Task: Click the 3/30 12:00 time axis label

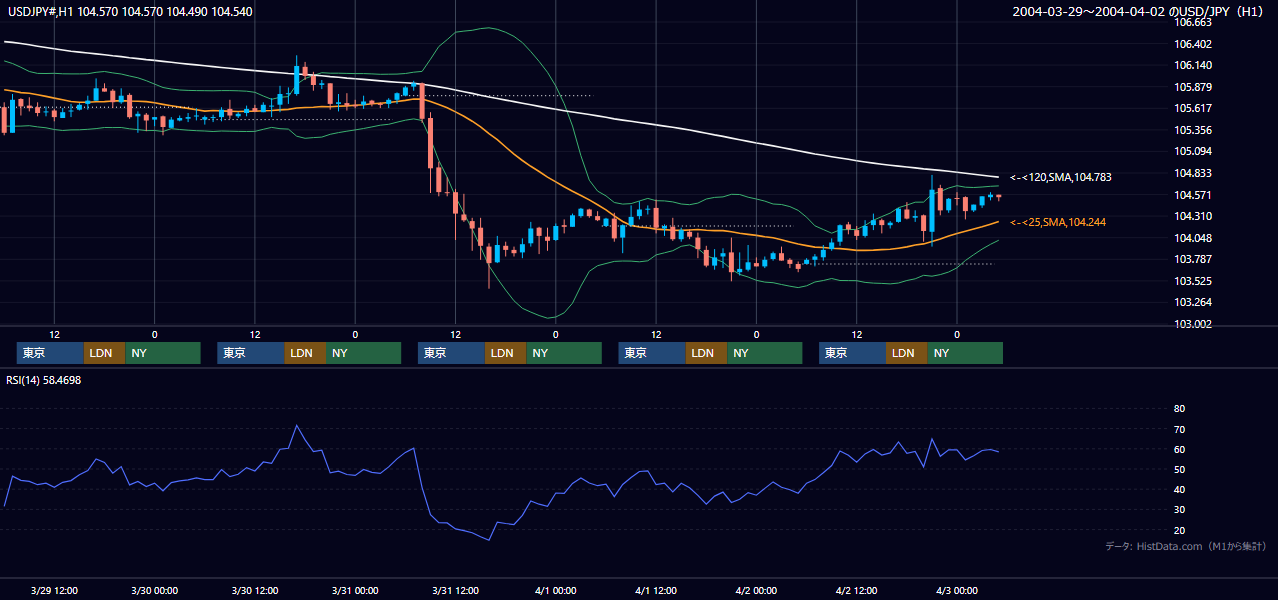Action: pyautogui.click(x=255, y=590)
